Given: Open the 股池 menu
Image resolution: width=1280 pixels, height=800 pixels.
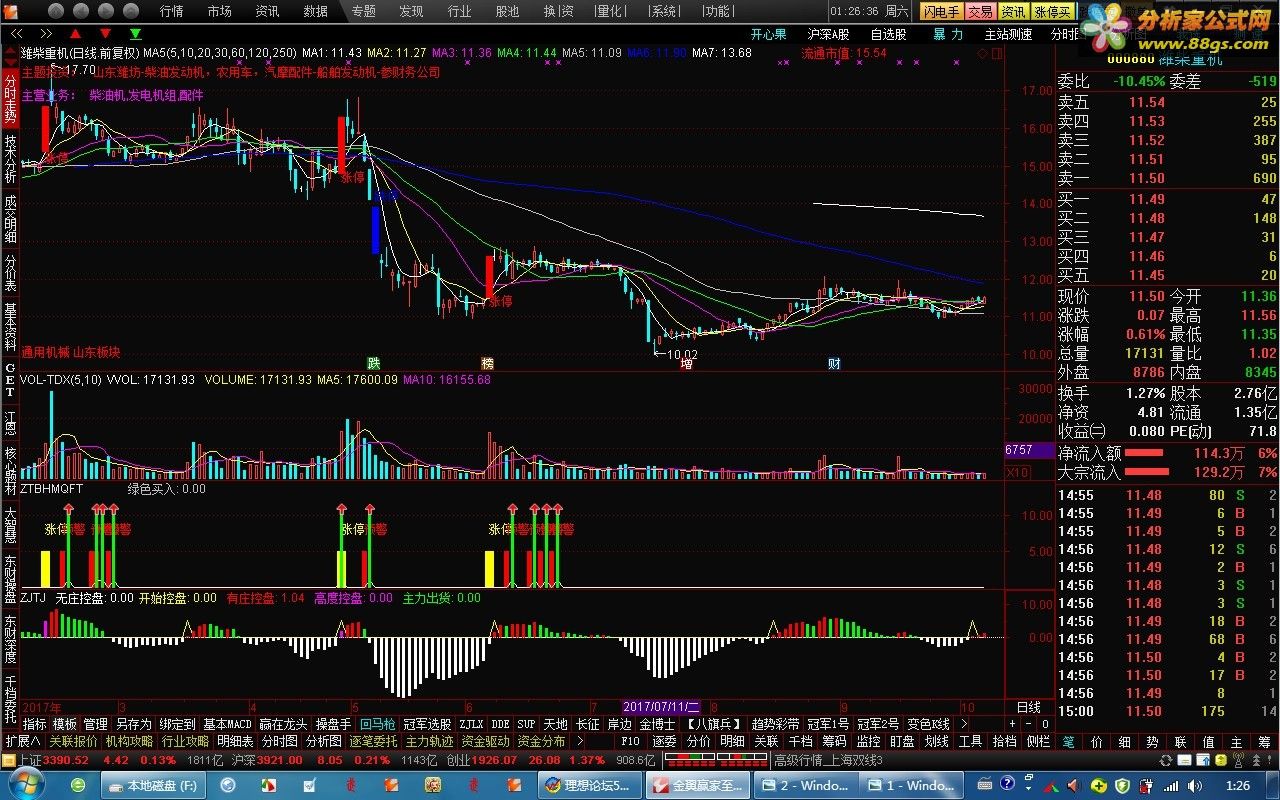Looking at the screenshot, I should pos(507,11).
